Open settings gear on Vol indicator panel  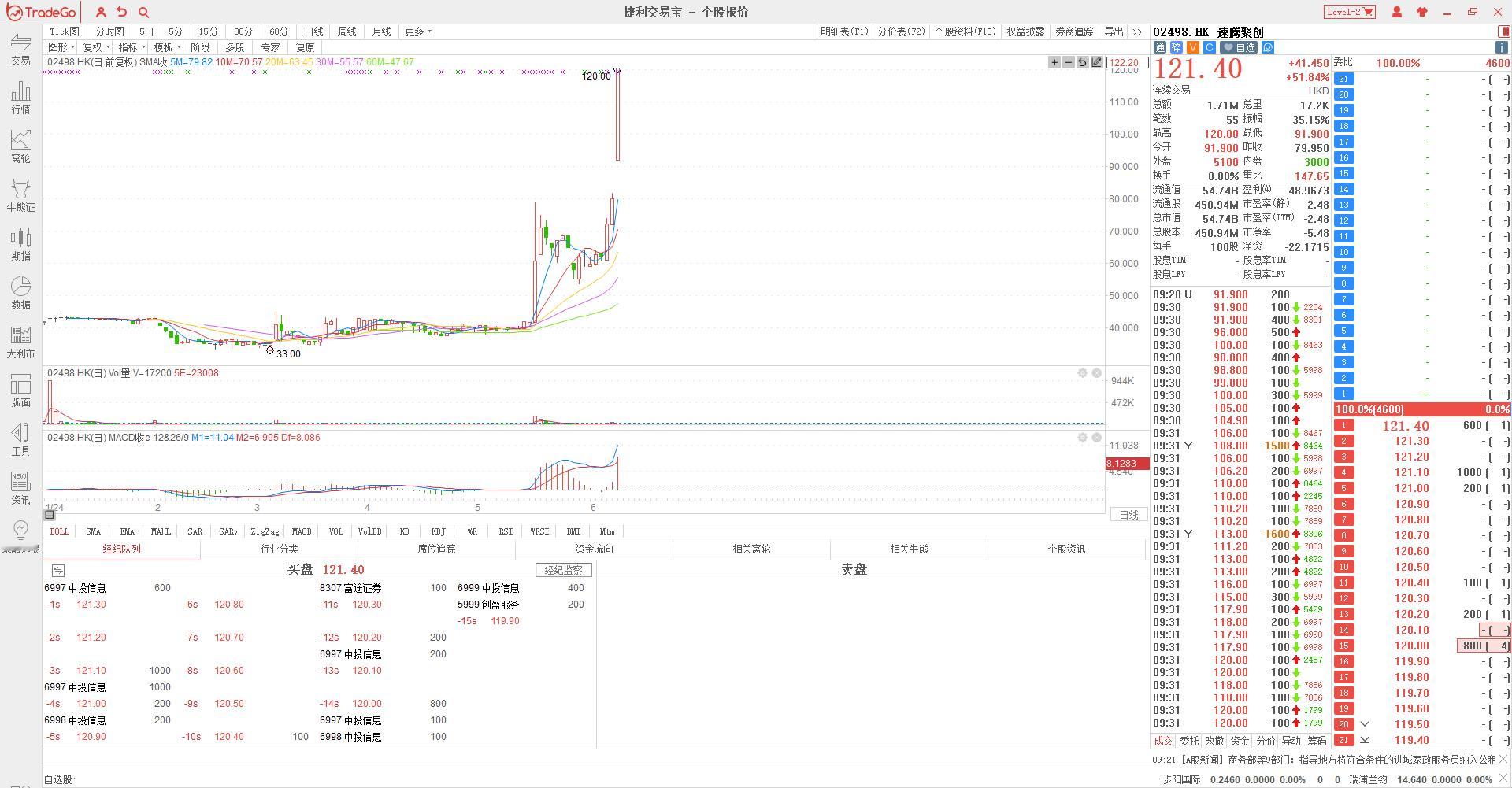pyautogui.click(x=1083, y=373)
